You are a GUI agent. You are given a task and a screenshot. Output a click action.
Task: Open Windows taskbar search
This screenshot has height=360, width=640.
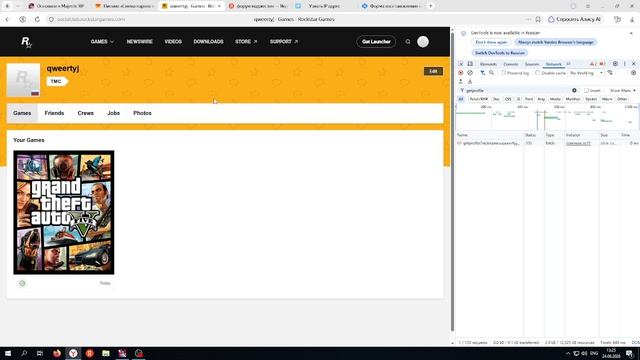tap(24, 353)
